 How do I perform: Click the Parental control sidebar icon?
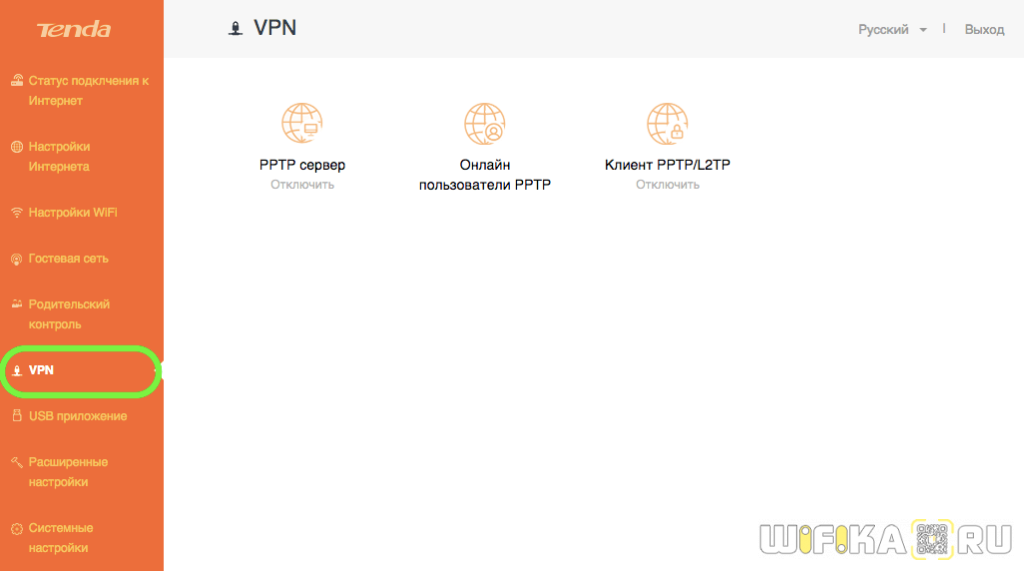click(16, 304)
